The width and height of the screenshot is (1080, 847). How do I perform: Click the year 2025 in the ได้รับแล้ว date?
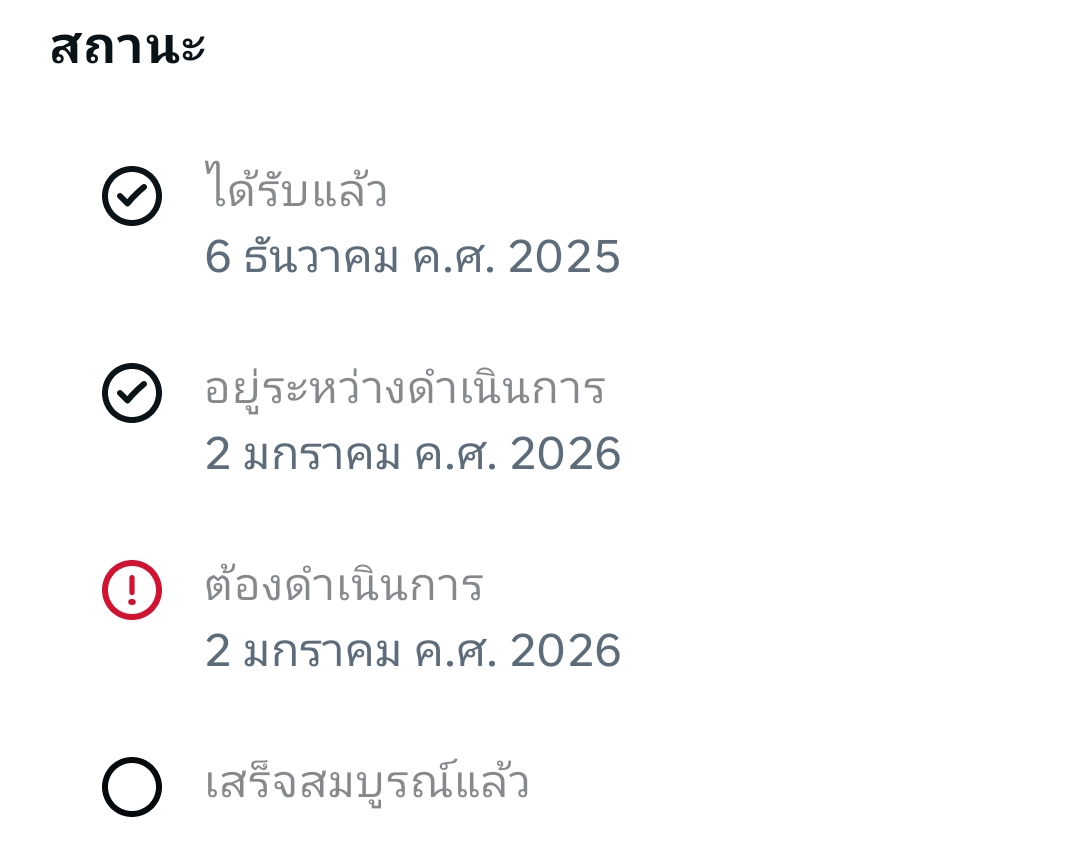click(x=564, y=257)
